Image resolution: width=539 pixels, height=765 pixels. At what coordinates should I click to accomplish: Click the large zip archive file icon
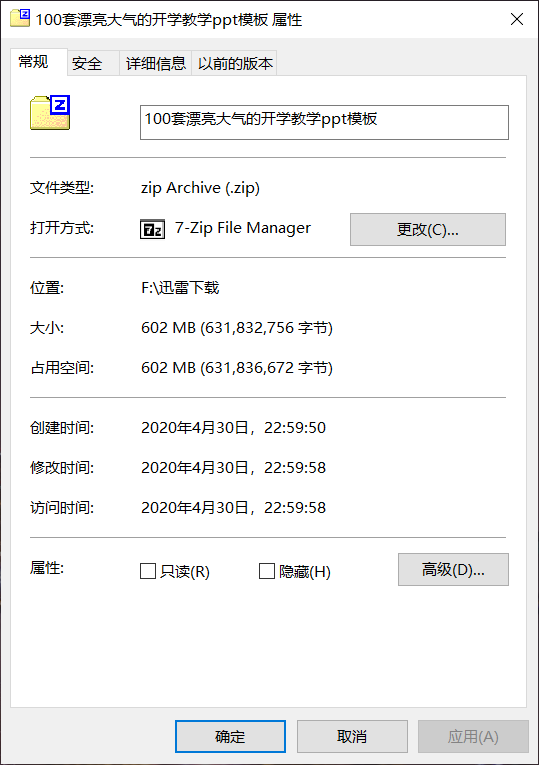pos(50,113)
